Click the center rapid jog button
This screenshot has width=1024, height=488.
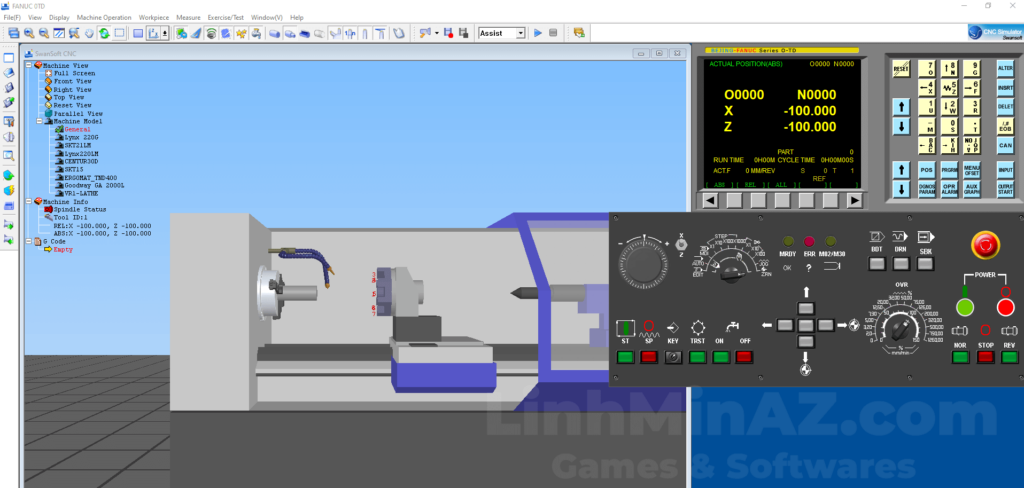click(x=807, y=324)
